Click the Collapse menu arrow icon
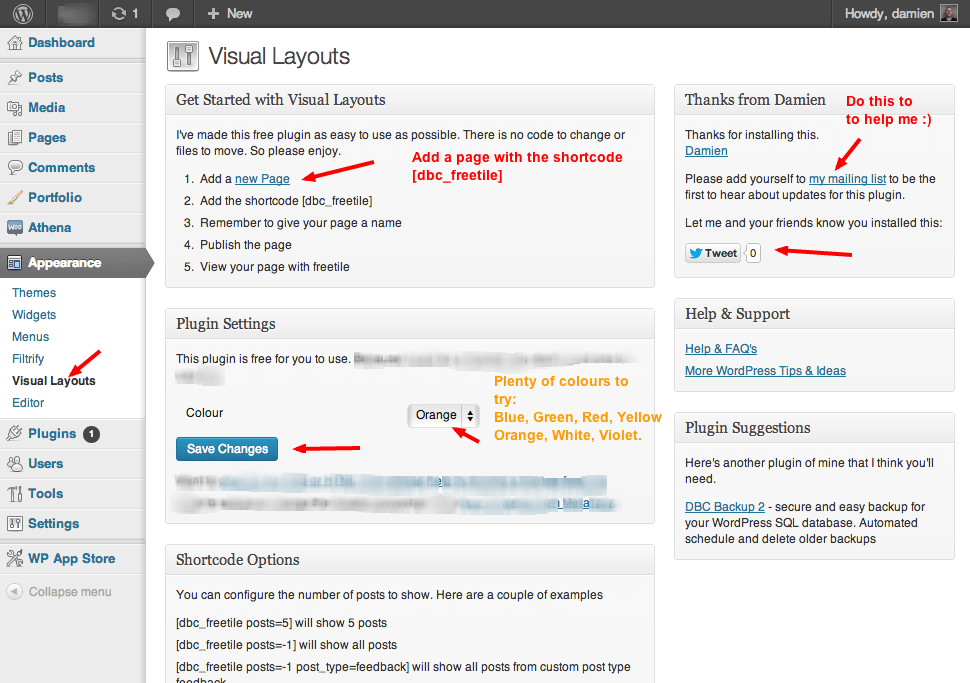This screenshot has width=970, height=683. point(14,591)
